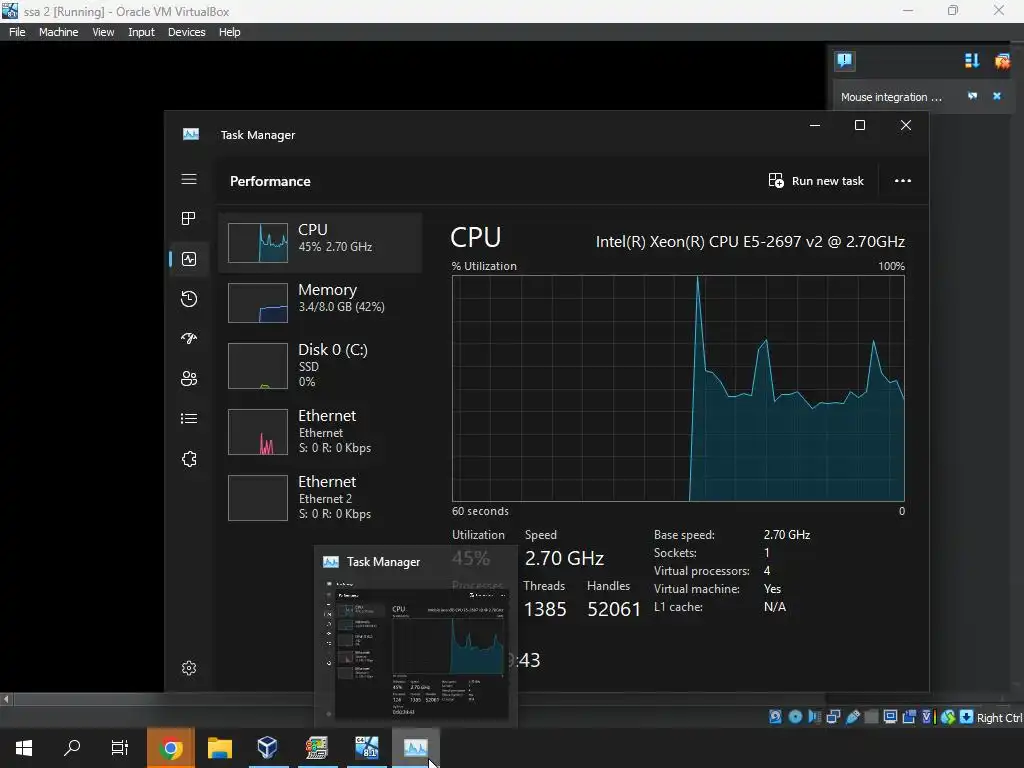Image resolution: width=1024 pixels, height=768 pixels.
Task: Open the Services puzzle icon in sidebar
Action: pyautogui.click(x=189, y=459)
